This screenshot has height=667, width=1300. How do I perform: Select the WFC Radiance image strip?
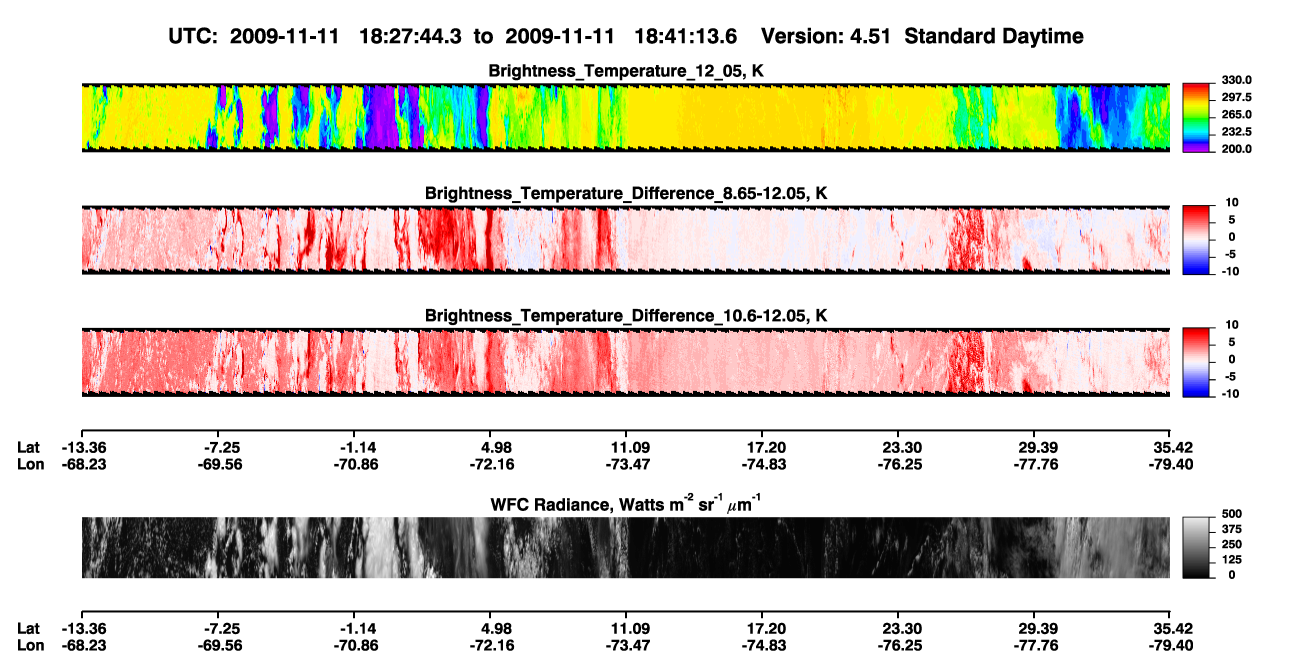[x=625, y=547]
